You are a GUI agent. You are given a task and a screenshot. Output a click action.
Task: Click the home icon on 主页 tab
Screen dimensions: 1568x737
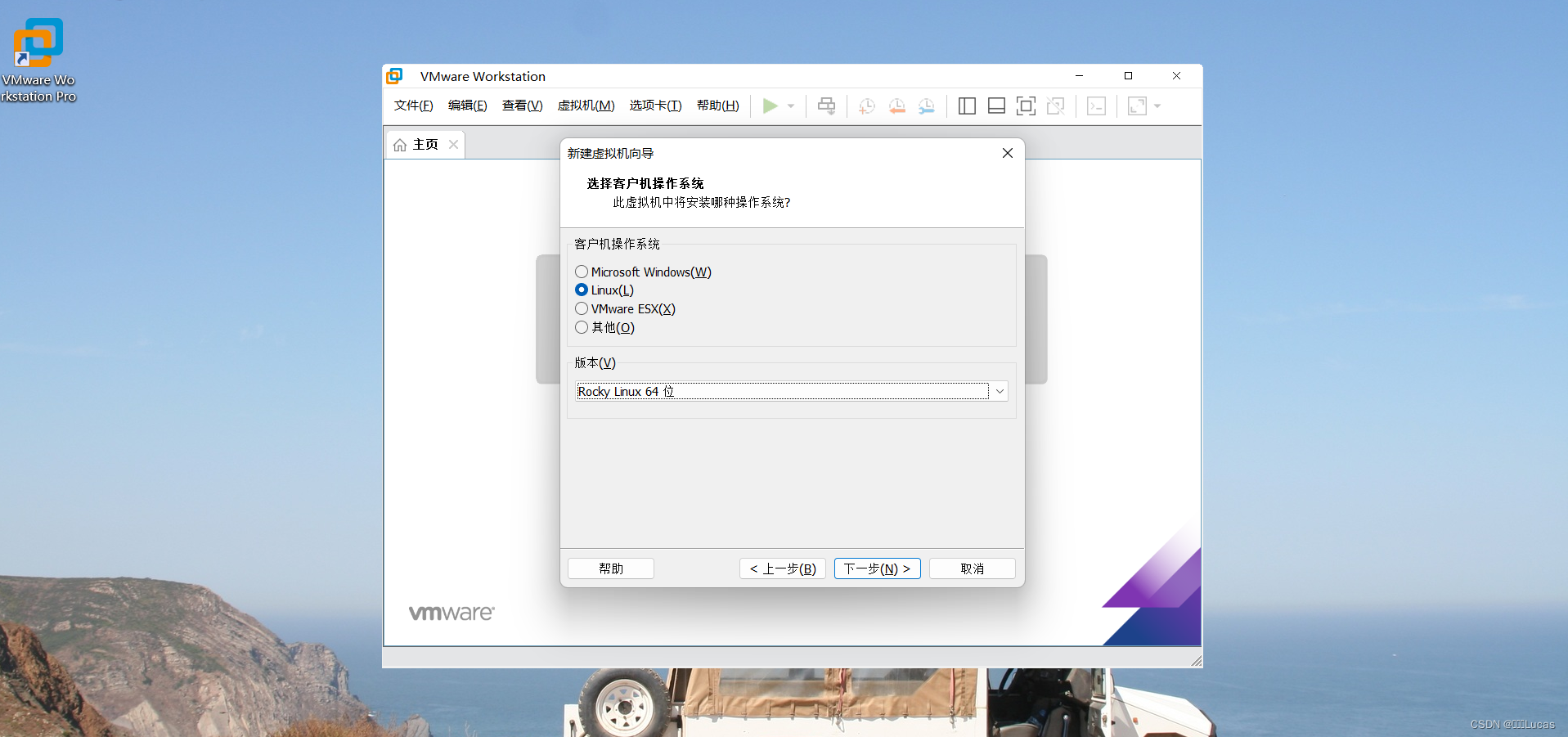pos(400,145)
